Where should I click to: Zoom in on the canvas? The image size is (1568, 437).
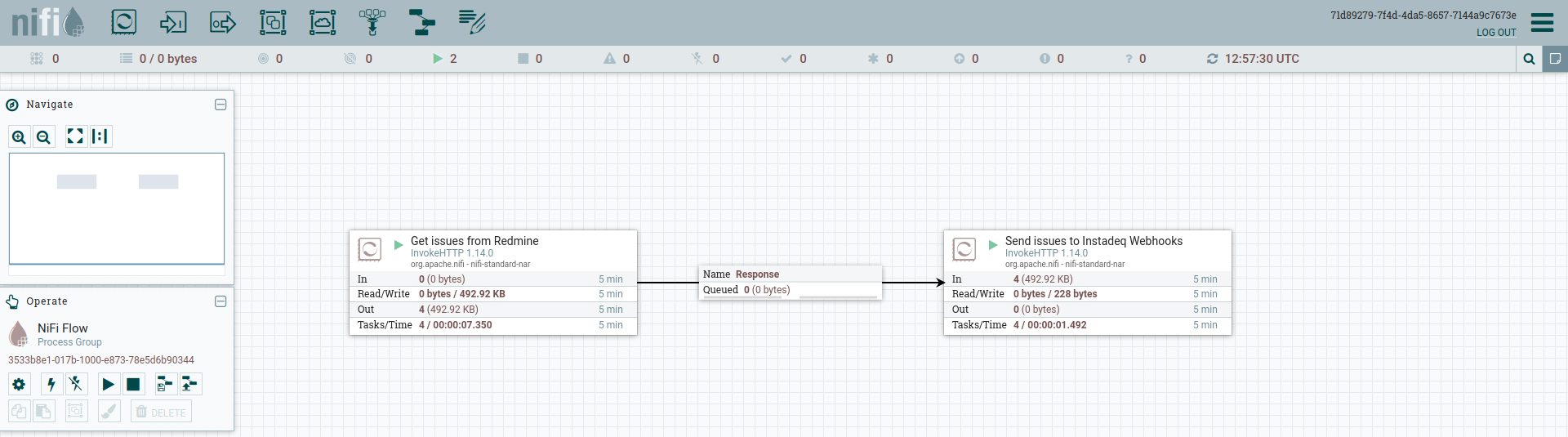(20, 136)
